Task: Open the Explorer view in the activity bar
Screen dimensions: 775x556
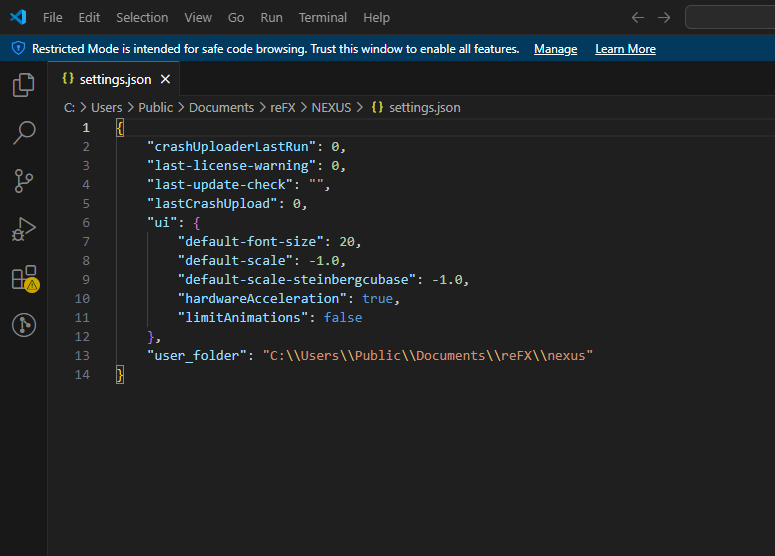Action: click(x=23, y=85)
